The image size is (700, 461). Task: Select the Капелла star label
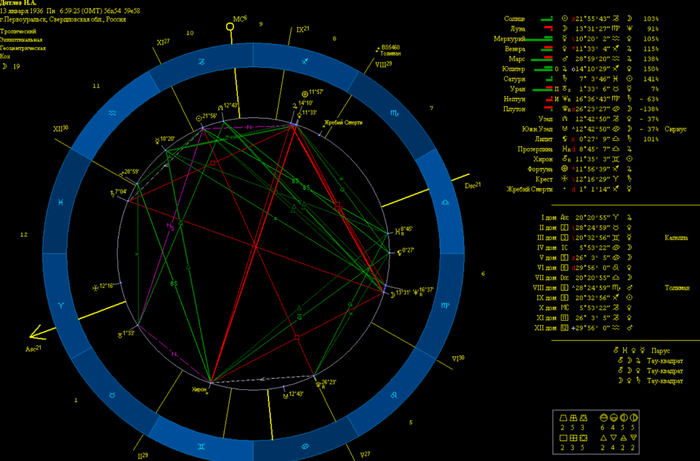point(677,238)
